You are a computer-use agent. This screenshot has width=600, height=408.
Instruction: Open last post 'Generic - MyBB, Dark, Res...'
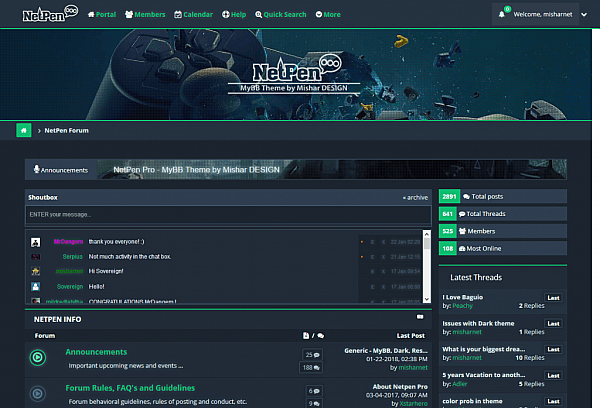point(386,351)
